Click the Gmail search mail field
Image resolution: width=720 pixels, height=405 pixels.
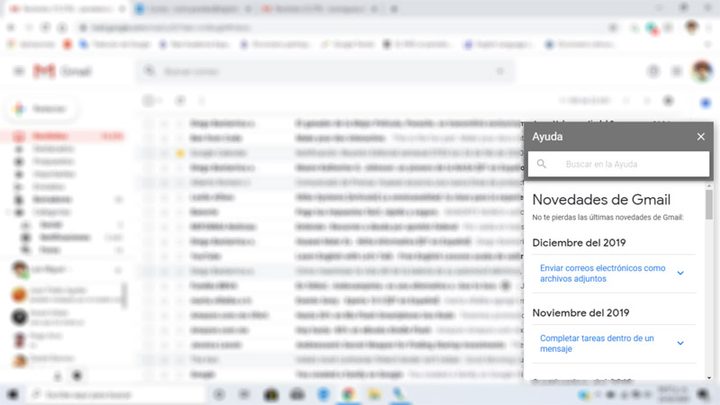[325, 72]
